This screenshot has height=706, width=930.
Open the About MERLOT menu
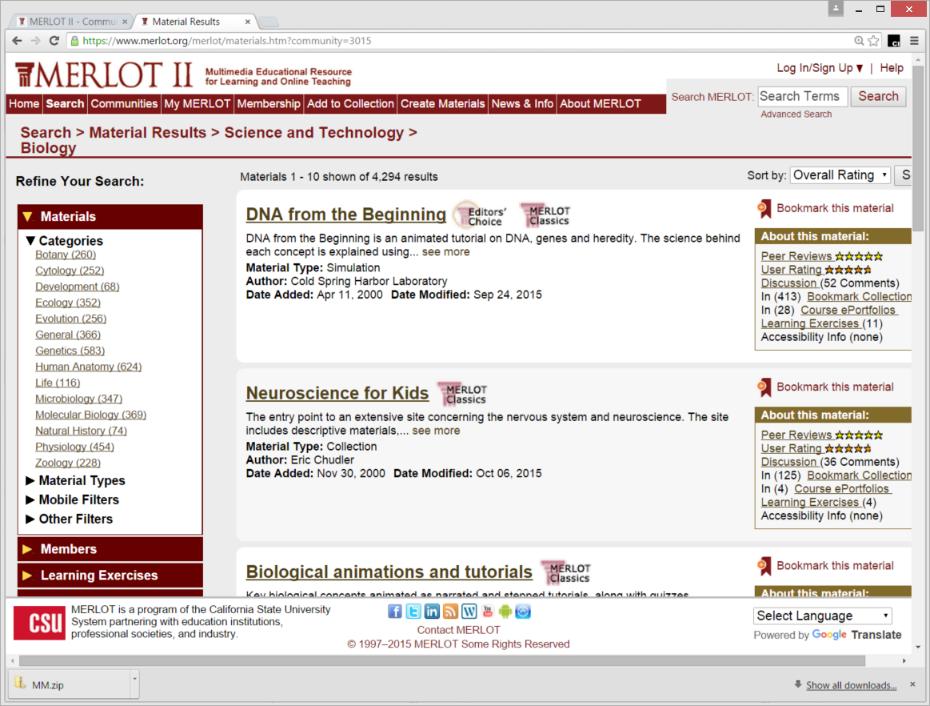tap(600, 104)
